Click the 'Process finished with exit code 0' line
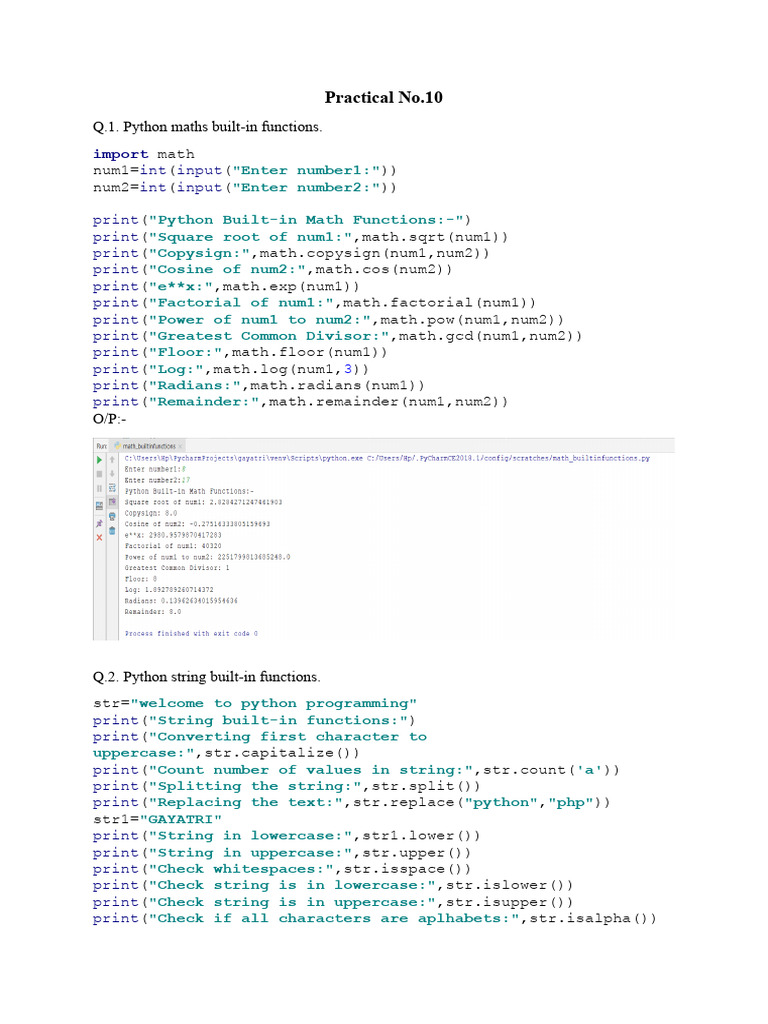The image size is (768, 1024). [191, 633]
